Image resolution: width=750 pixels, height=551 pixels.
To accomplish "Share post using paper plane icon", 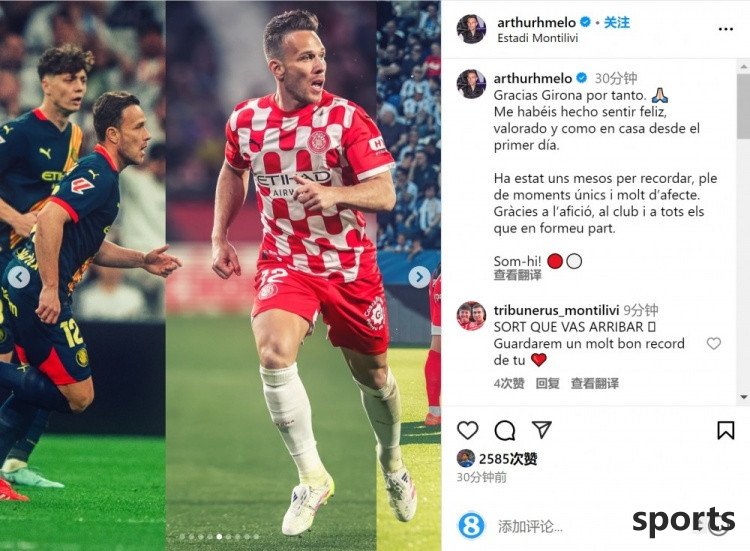I will 541,430.
